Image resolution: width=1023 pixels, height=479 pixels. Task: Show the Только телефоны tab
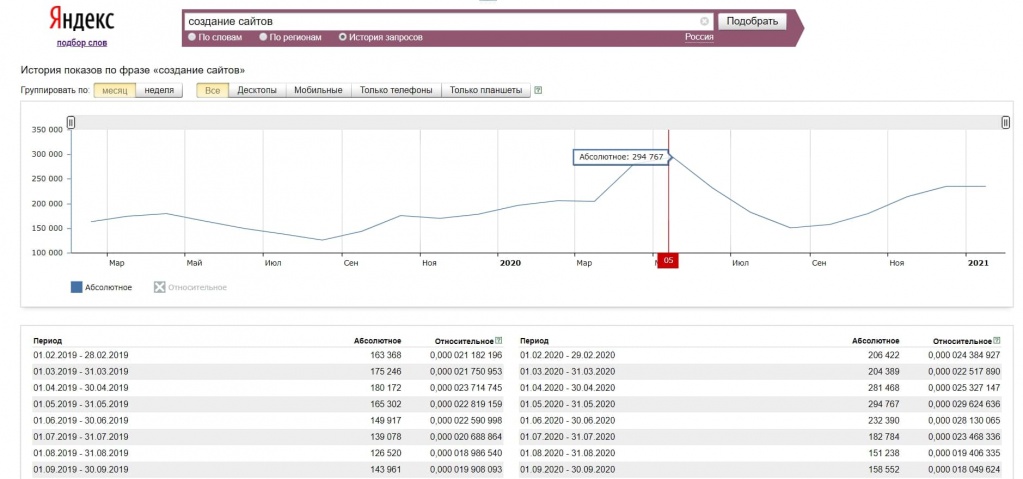(x=396, y=90)
